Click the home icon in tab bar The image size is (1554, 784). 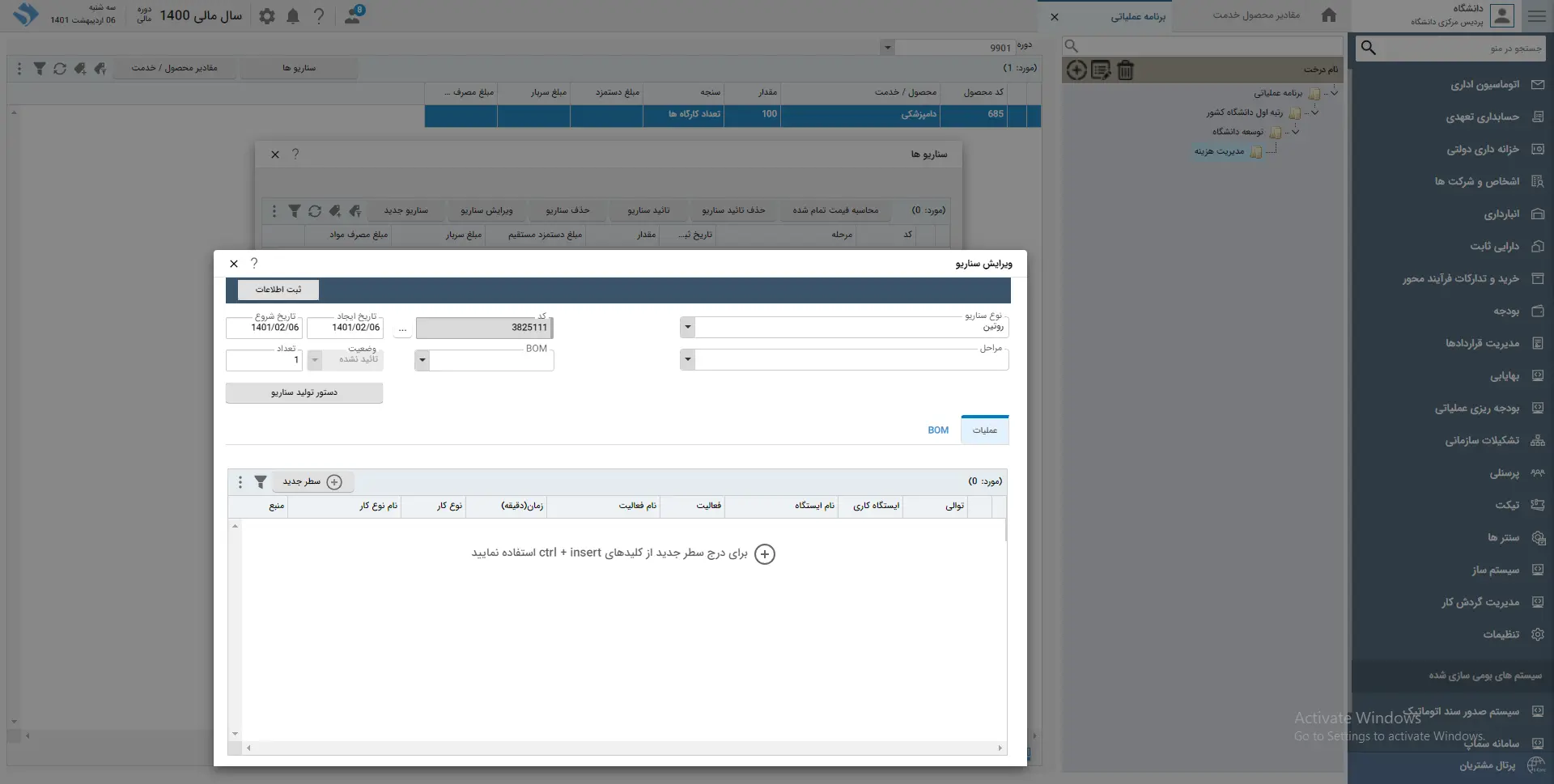point(1328,15)
